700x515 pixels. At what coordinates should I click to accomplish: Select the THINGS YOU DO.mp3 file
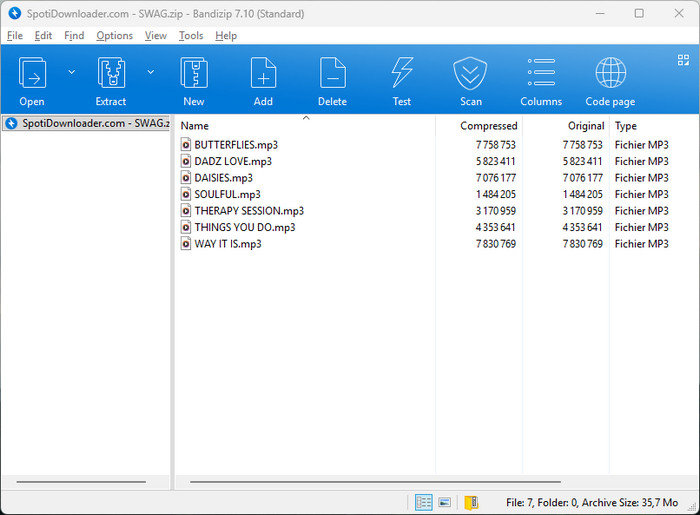pos(245,227)
